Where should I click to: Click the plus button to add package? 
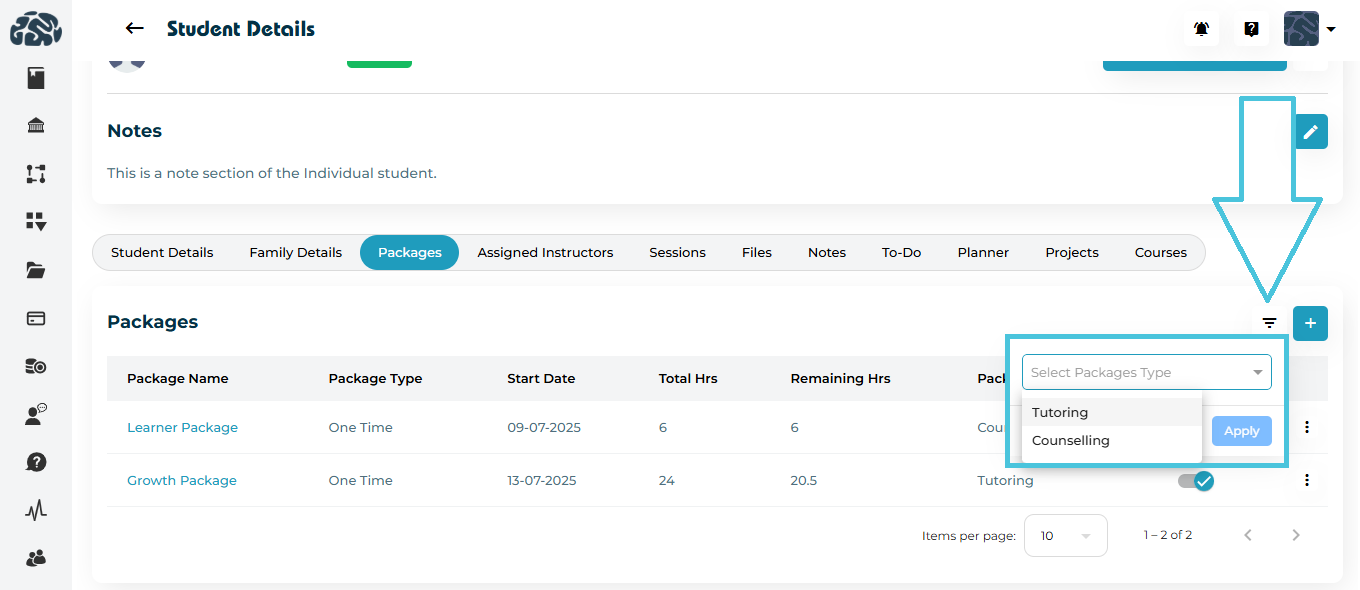coord(1310,323)
